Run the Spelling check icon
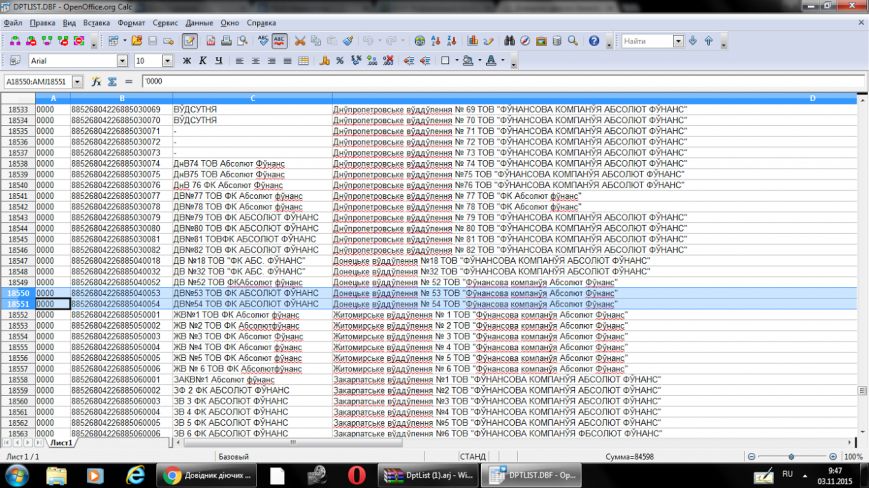This screenshot has width=869, height=488. [263, 41]
